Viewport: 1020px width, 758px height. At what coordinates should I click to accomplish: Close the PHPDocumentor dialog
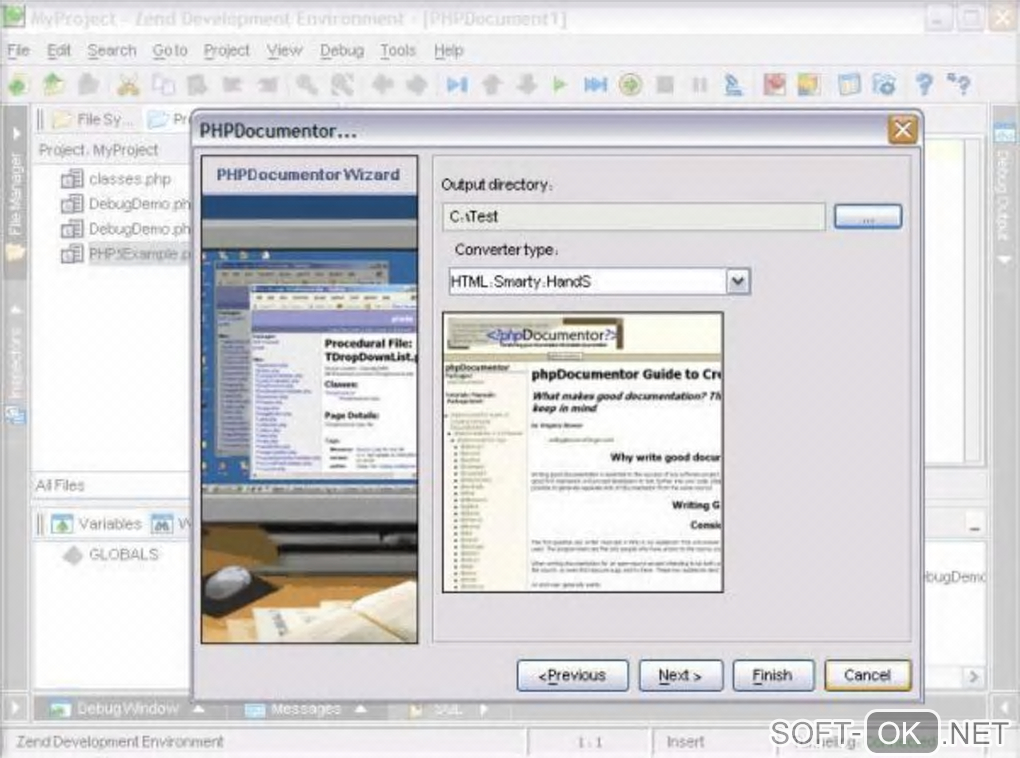[903, 130]
